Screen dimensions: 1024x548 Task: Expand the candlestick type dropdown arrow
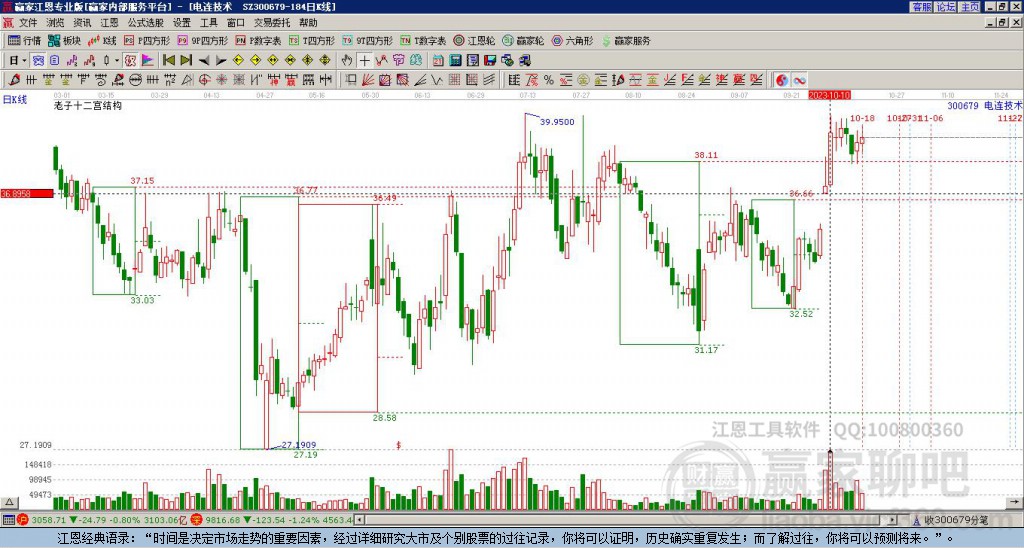[117, 61]
